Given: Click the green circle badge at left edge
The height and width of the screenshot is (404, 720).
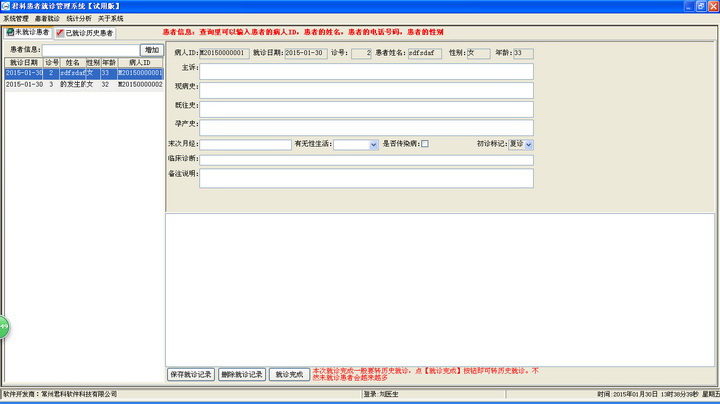Looking at the screenshot, I should [4, 327].
